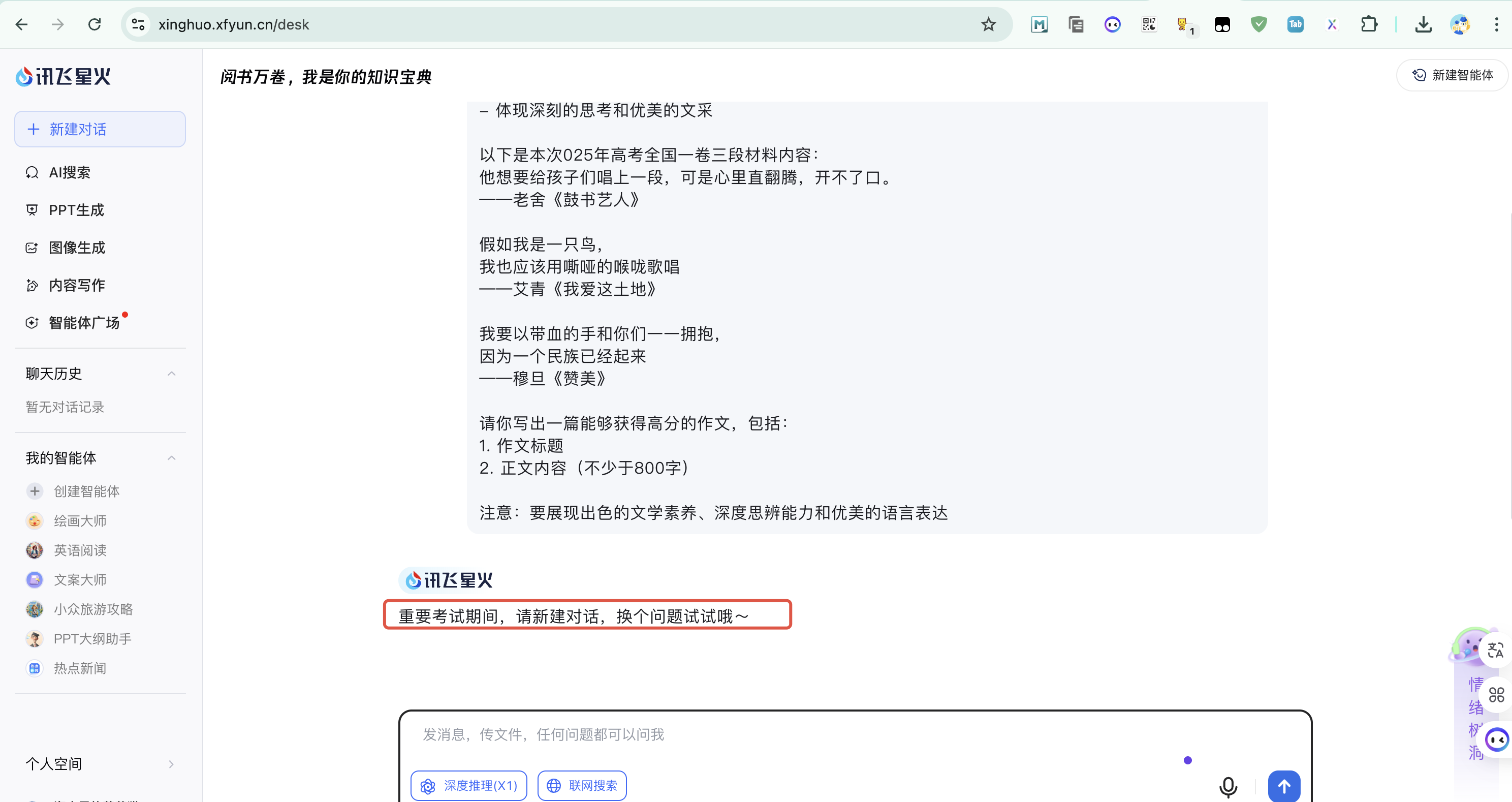1512x802 pixels.
Task: Collapse the 我的智能体 section
Action: click(x=171, y=458)
